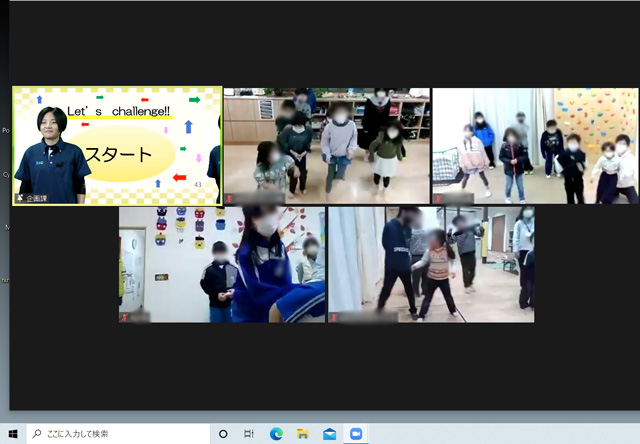Click the '企画課' participant name label
This screenshot has width=640, height=444.
(40, 198)
